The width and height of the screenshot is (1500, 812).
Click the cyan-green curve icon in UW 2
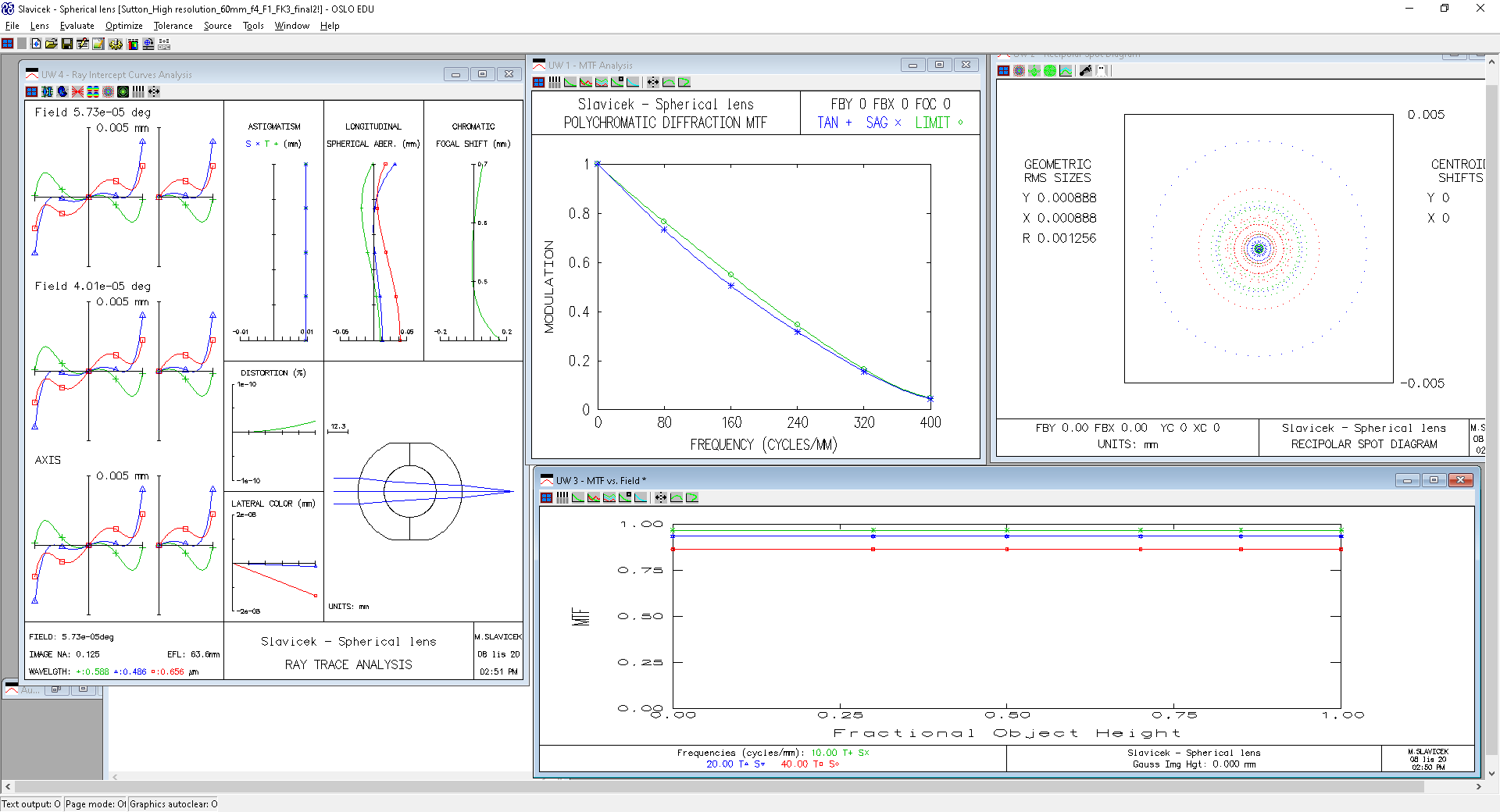(1066, 70)
